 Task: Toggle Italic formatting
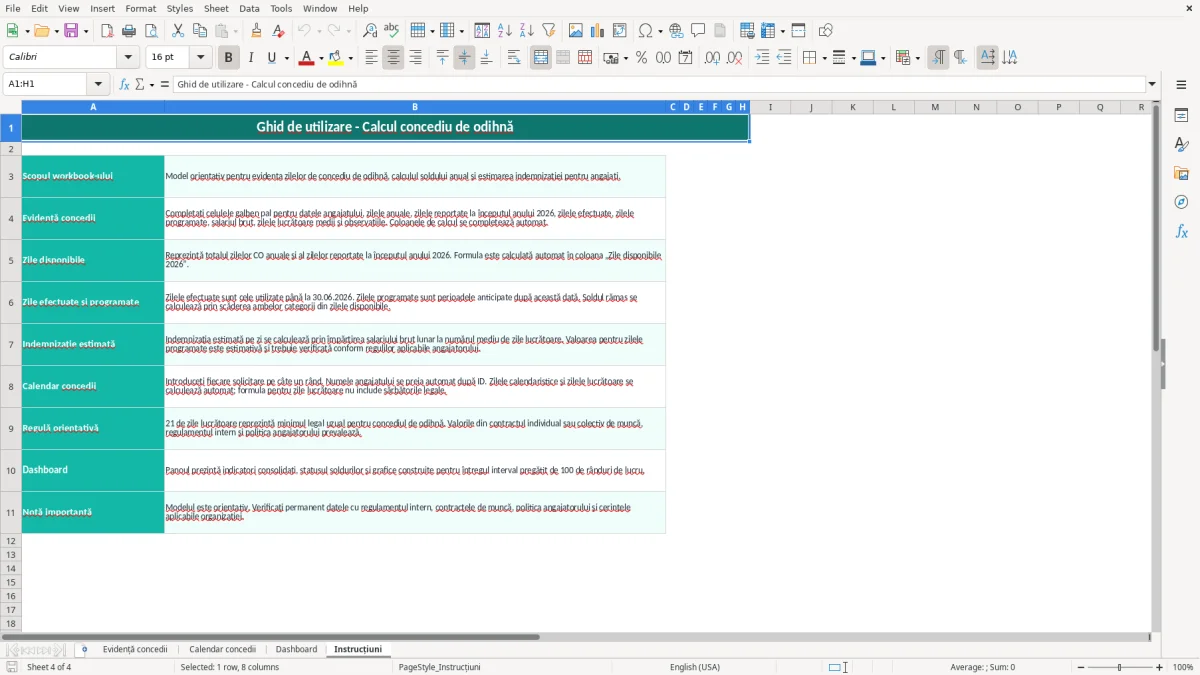[251, 58]
